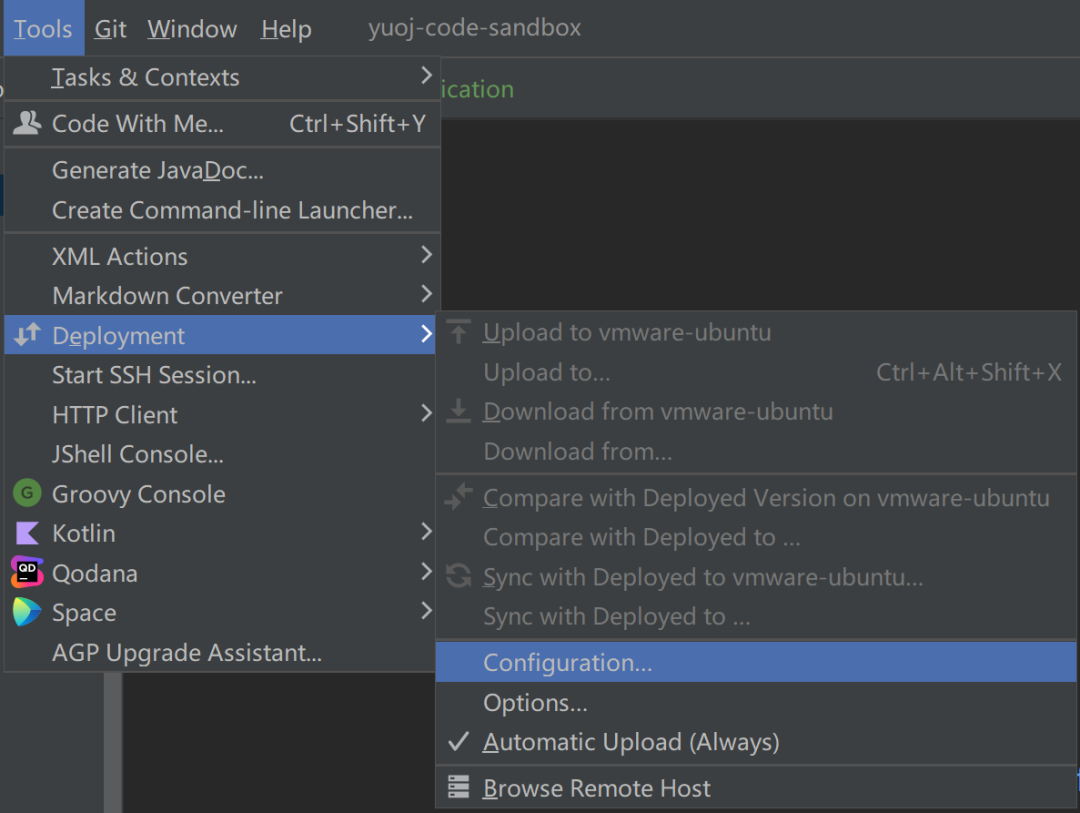Select Generate JavaDoc... entry
1080x813 pixels.
[x=158, y=171]
